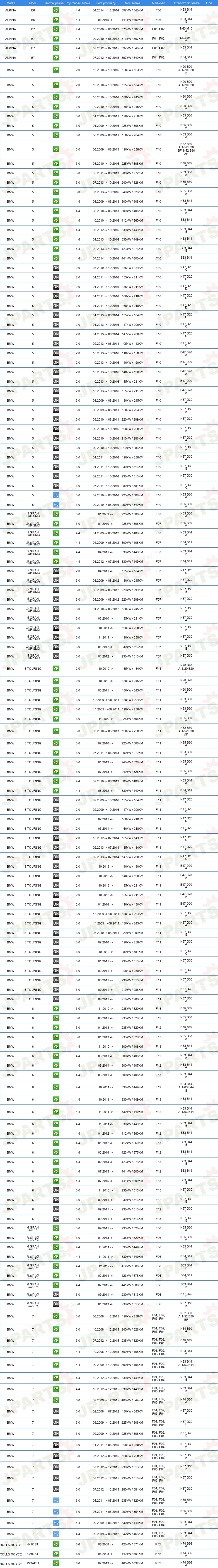The image size is (218, 1568).
Task: Select the 441kW / 600KM cell in ALPINA B6 row
Action: tap(132, 20)
